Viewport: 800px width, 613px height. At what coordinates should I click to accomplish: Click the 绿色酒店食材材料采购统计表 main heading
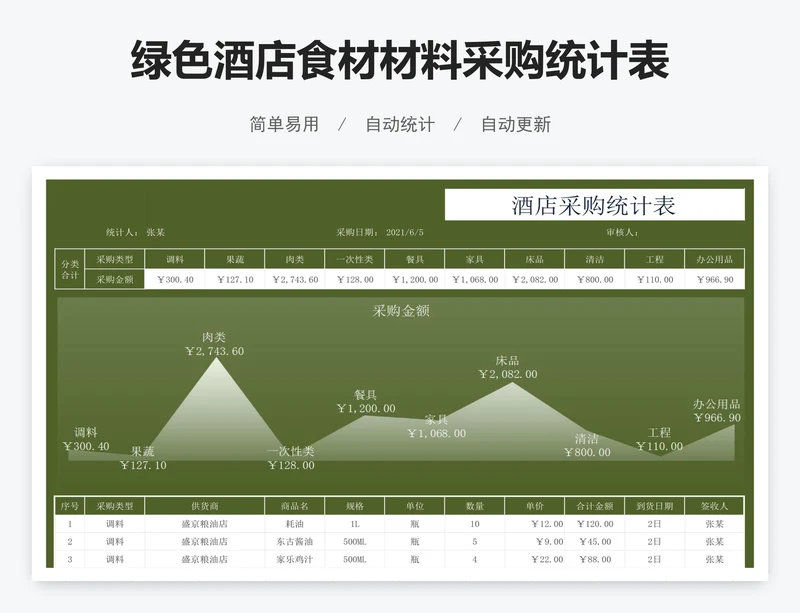point(400,61)
